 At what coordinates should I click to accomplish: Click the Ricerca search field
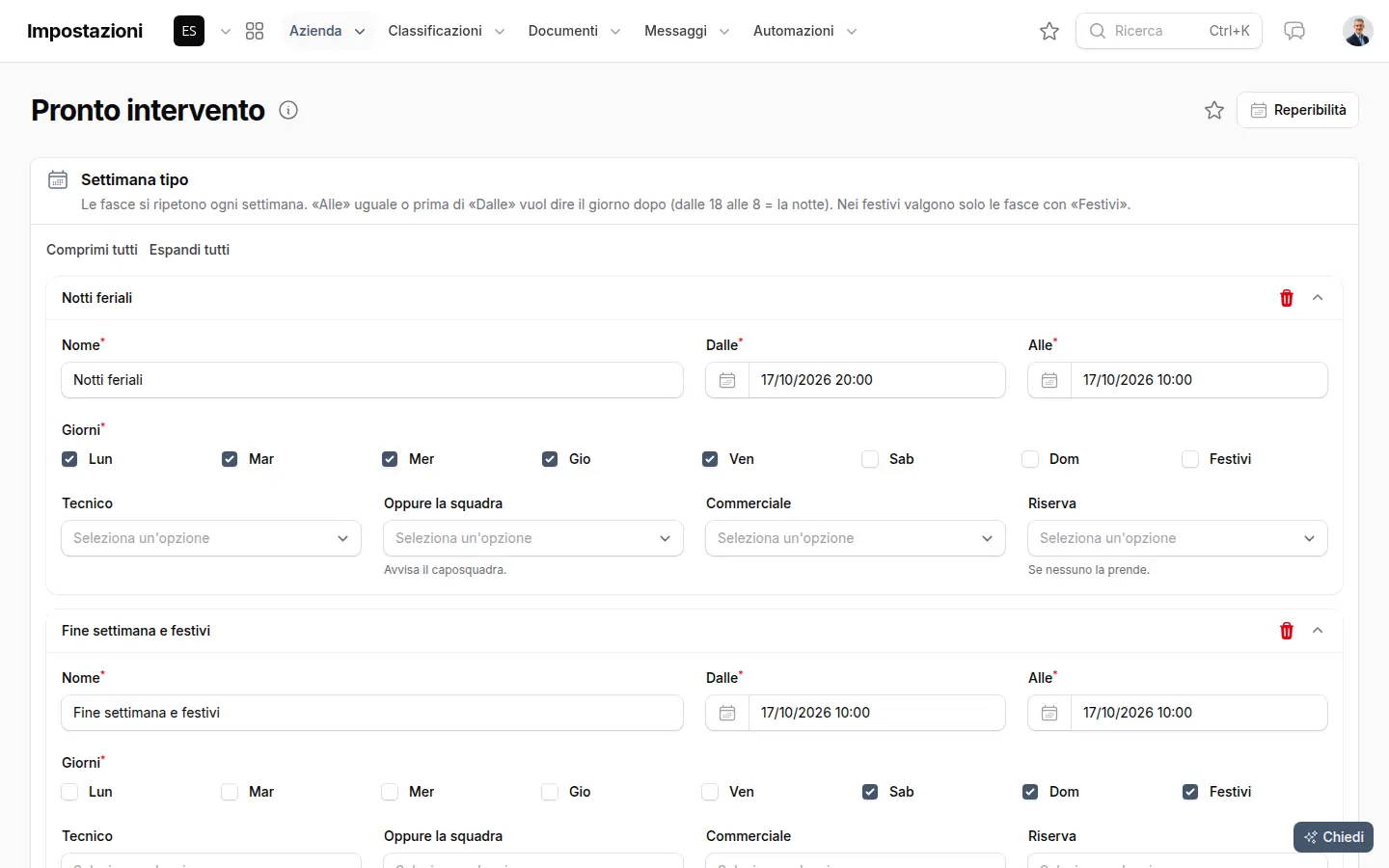1169,31
